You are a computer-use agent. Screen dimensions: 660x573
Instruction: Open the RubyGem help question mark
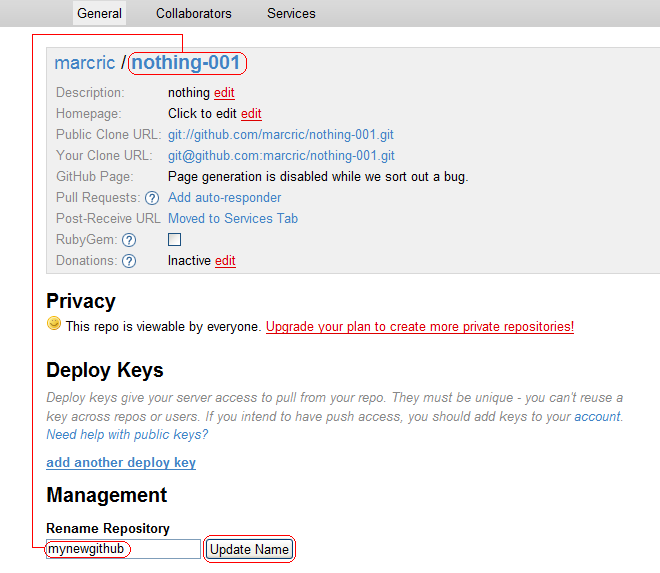(129, 240)
